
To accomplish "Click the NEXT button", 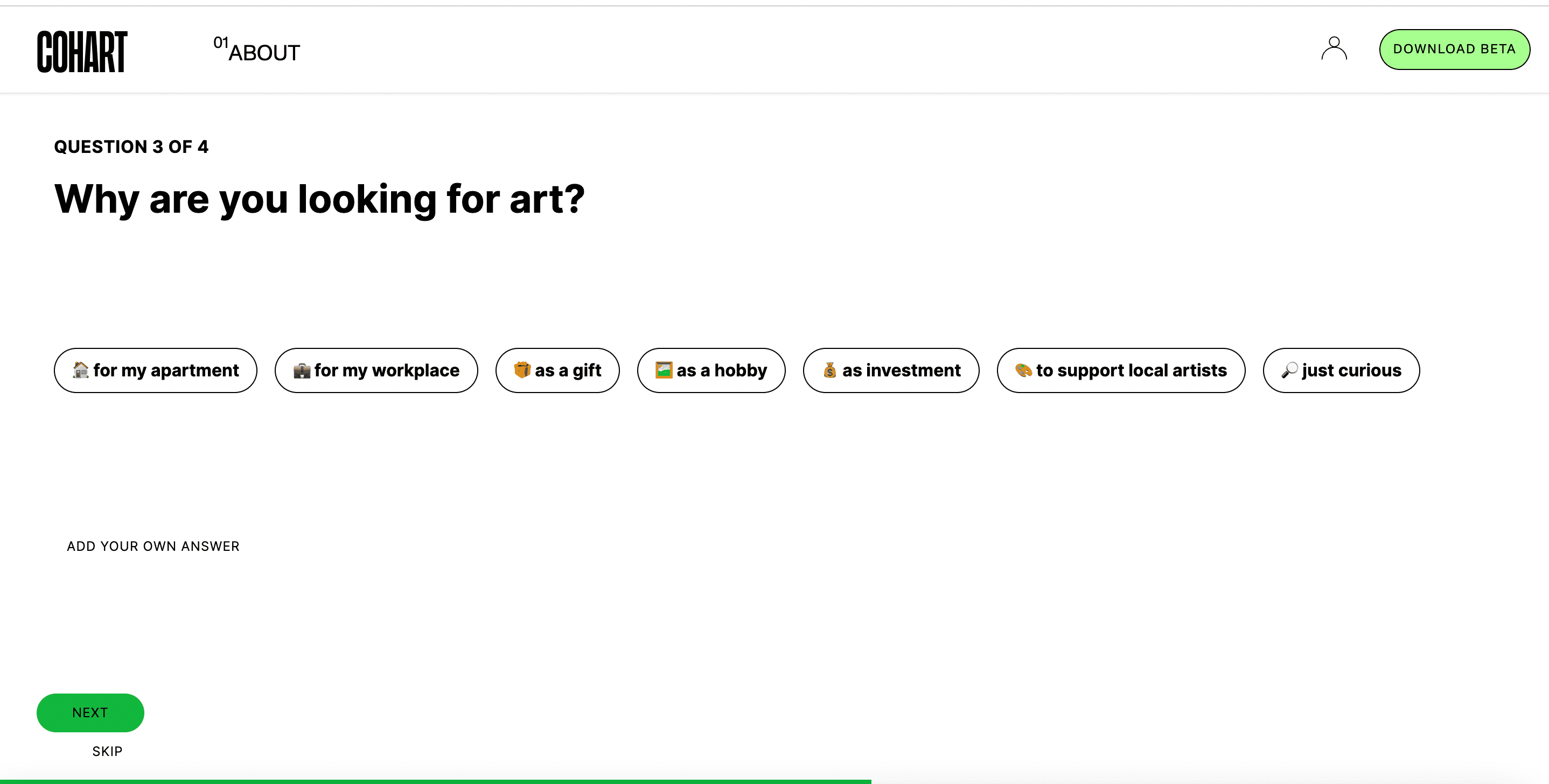I will 90,712.
